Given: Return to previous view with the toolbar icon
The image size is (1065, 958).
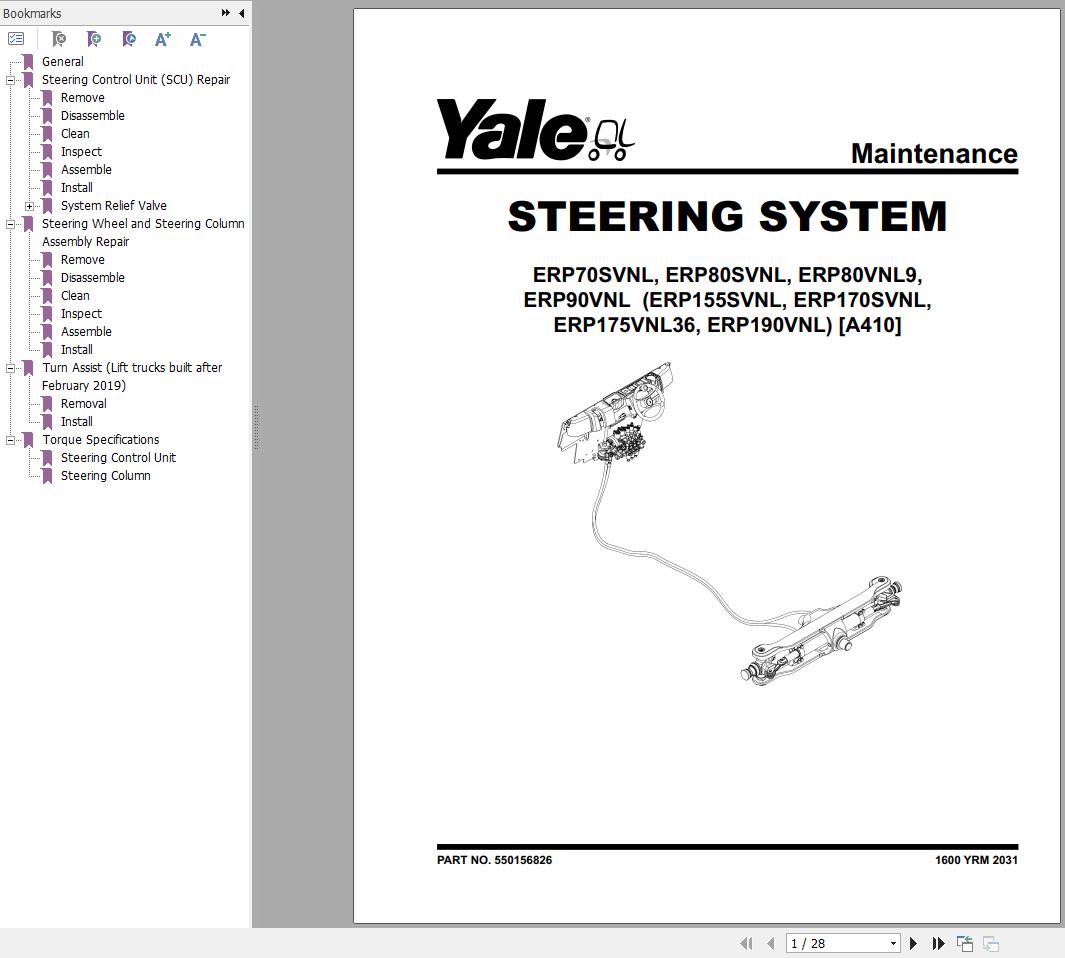Looking at the screenshot, I should click(965, 943).
